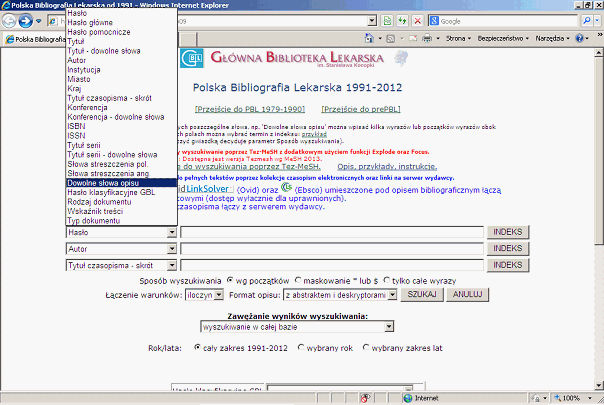Click the browser Forward arrow button

[x=25, y=21]
